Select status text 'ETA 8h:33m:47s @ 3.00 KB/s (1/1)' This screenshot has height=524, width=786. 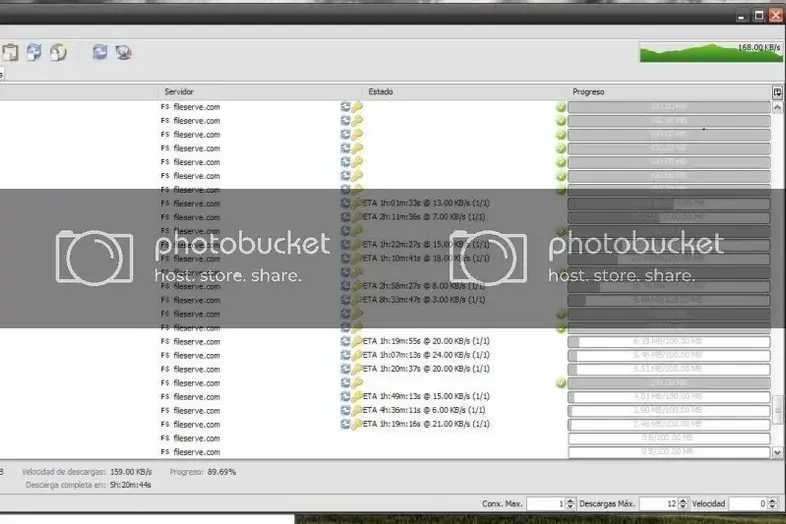[x=424, y=300]
